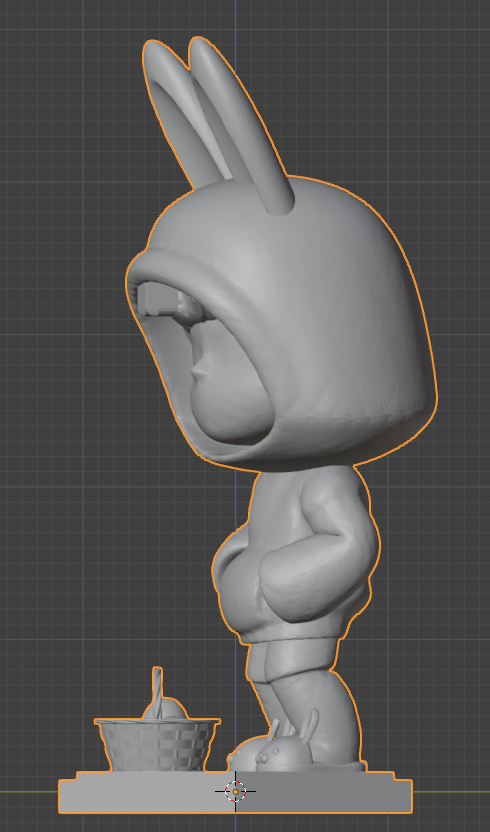The width and height of the screenshot is (490, 832).
Task: Select the flat rectangular base platform
Action: [x=235, y=792]
